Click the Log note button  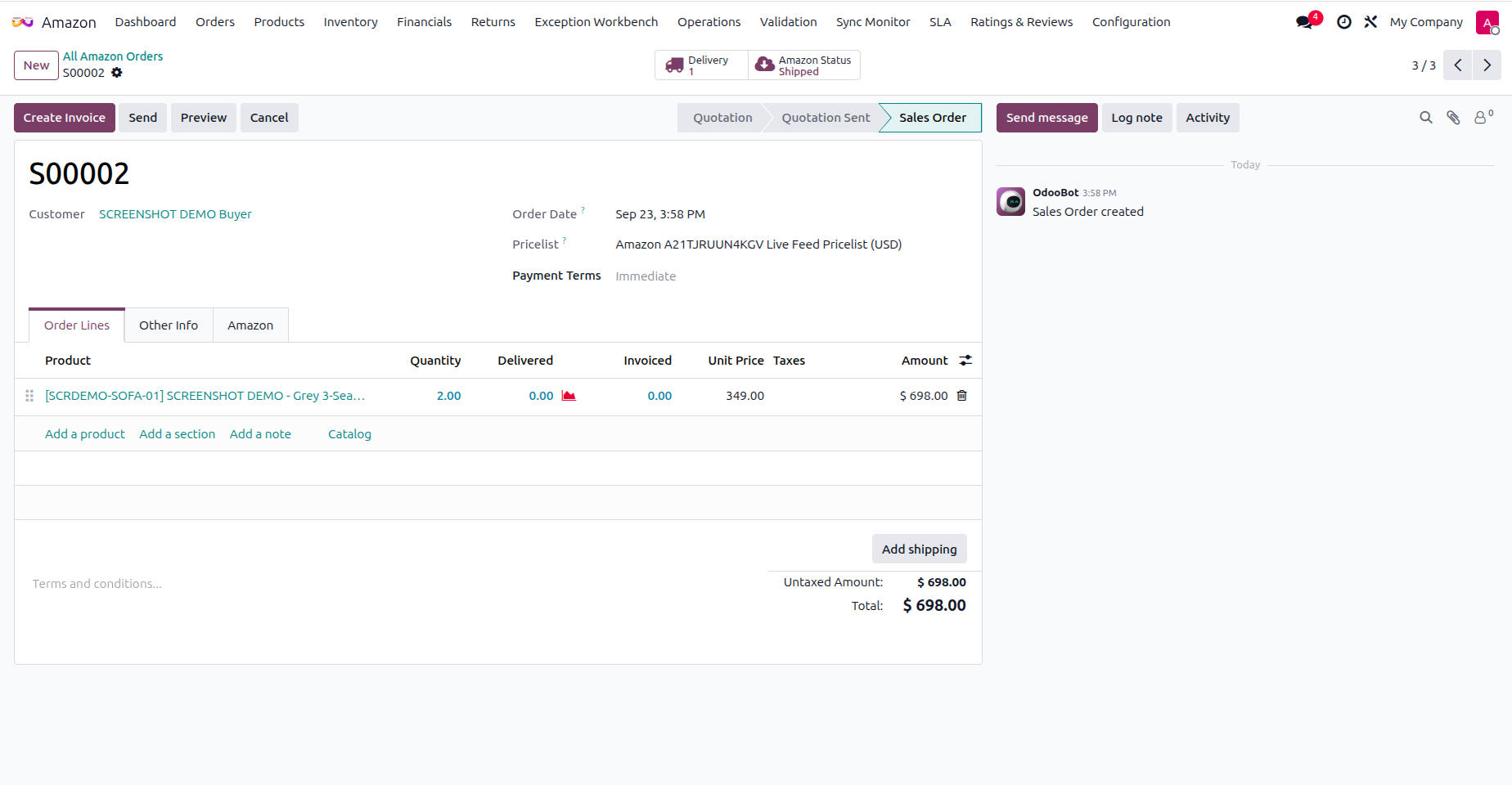(x=1136, y=118)
